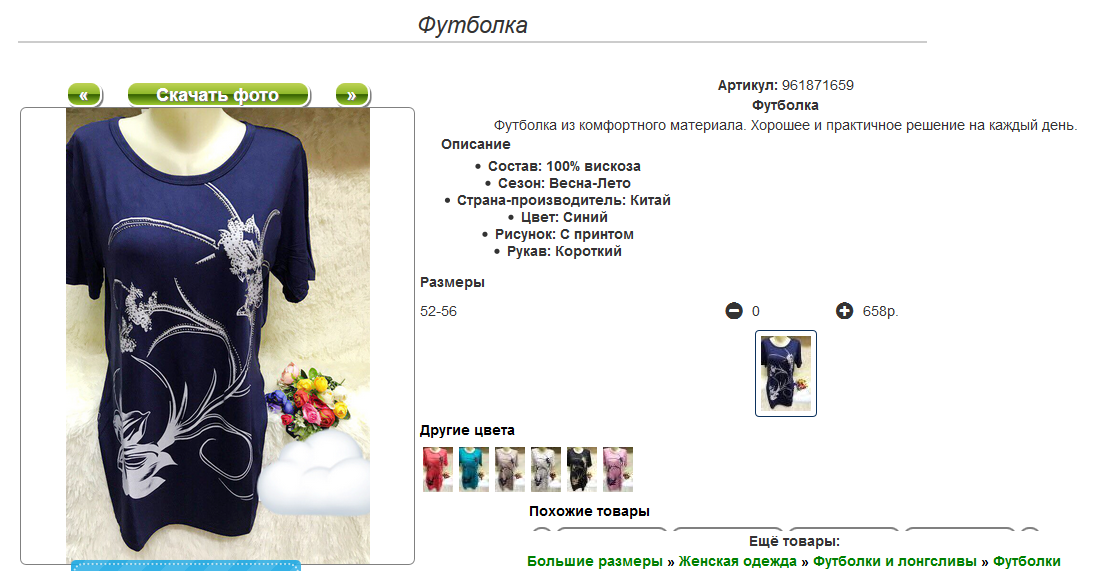Image resolution: width=1116 pixels, height=571 pixels.
Task: Open the Футболки и лонгсливы category link
Action: [x=895, y=562]
